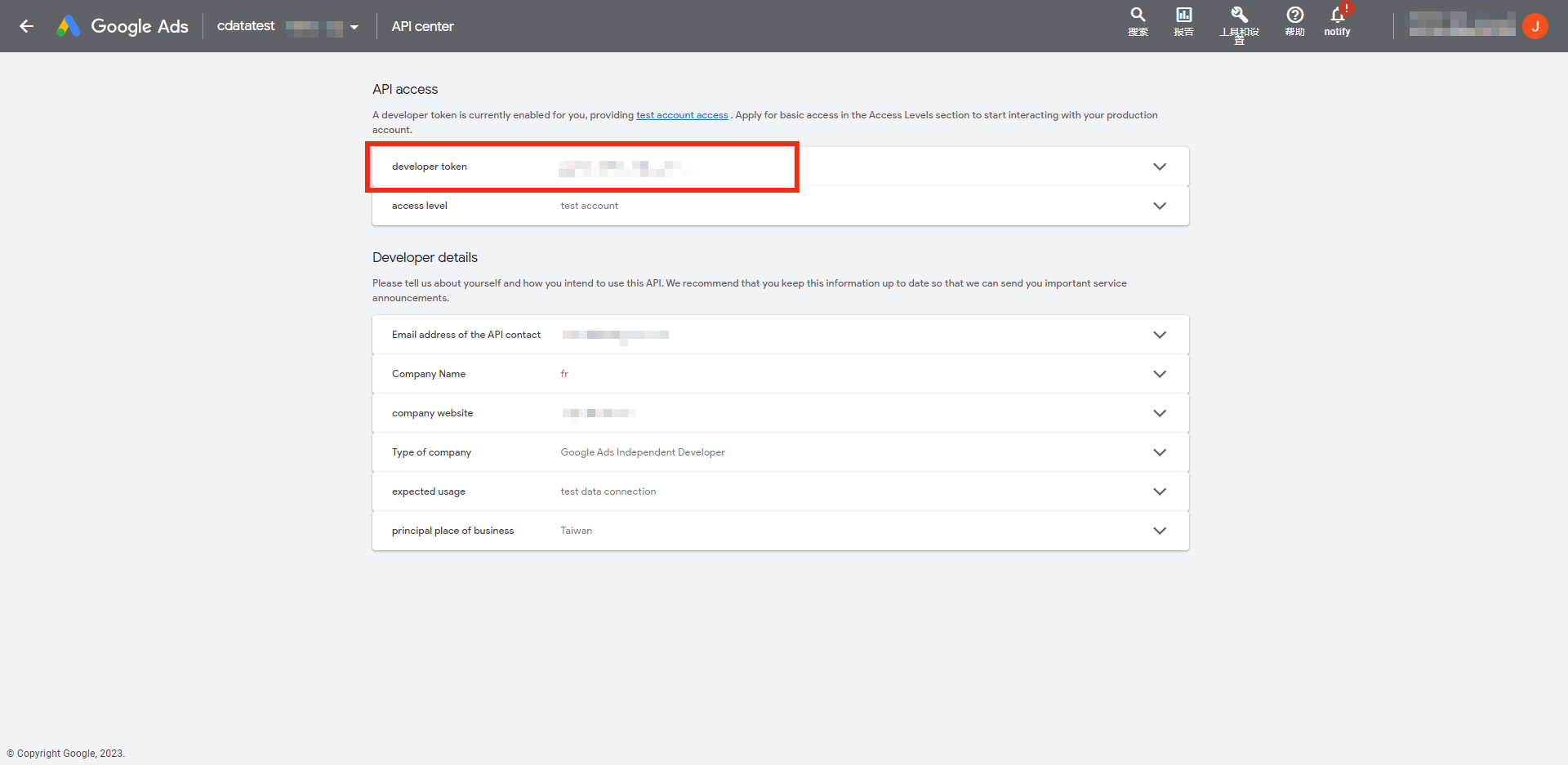Open the notify notifications bell
The image size is (1568, 765).
click(1337, 20)
